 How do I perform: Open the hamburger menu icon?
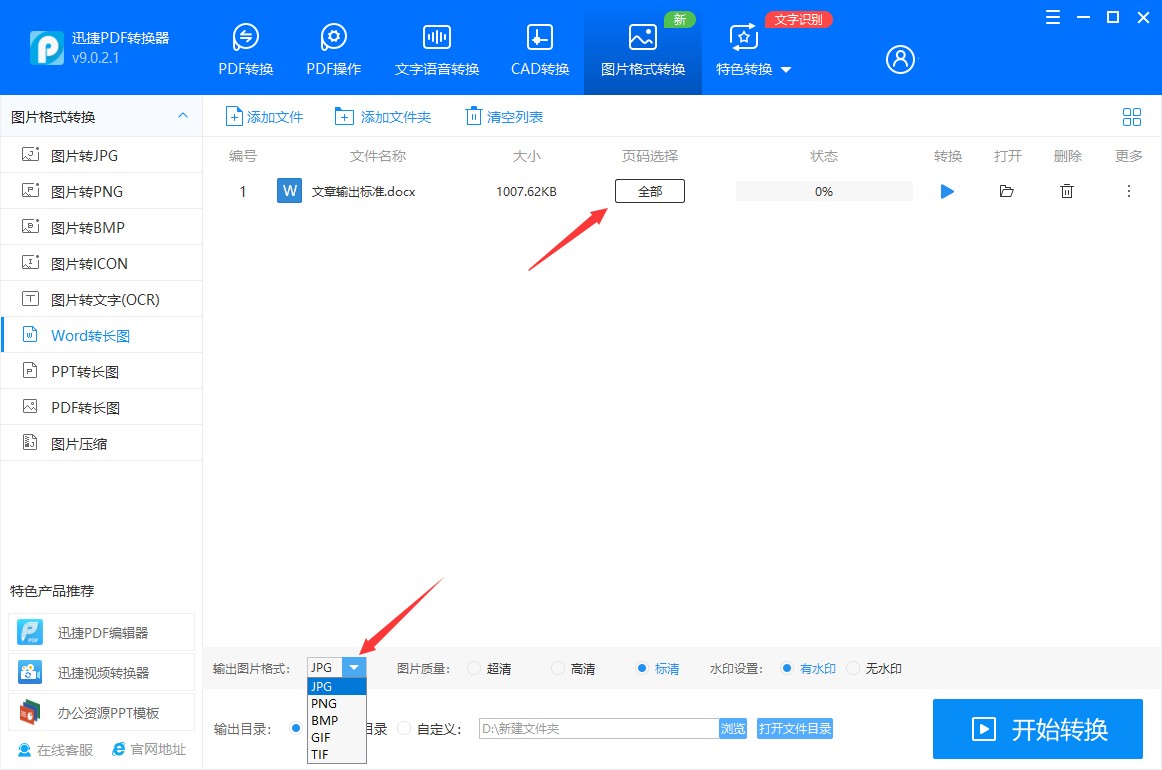[x=1052, y=17]
